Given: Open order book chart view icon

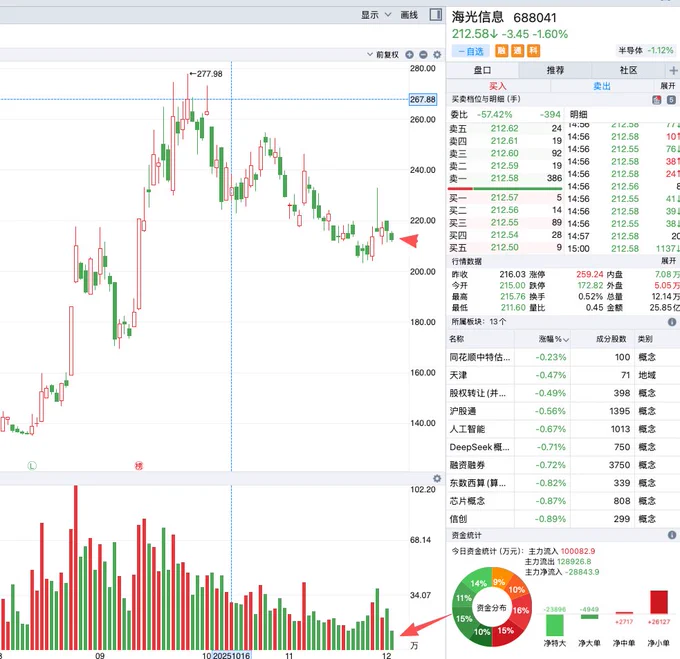Looking at the screenshot, I should [657, 100].
